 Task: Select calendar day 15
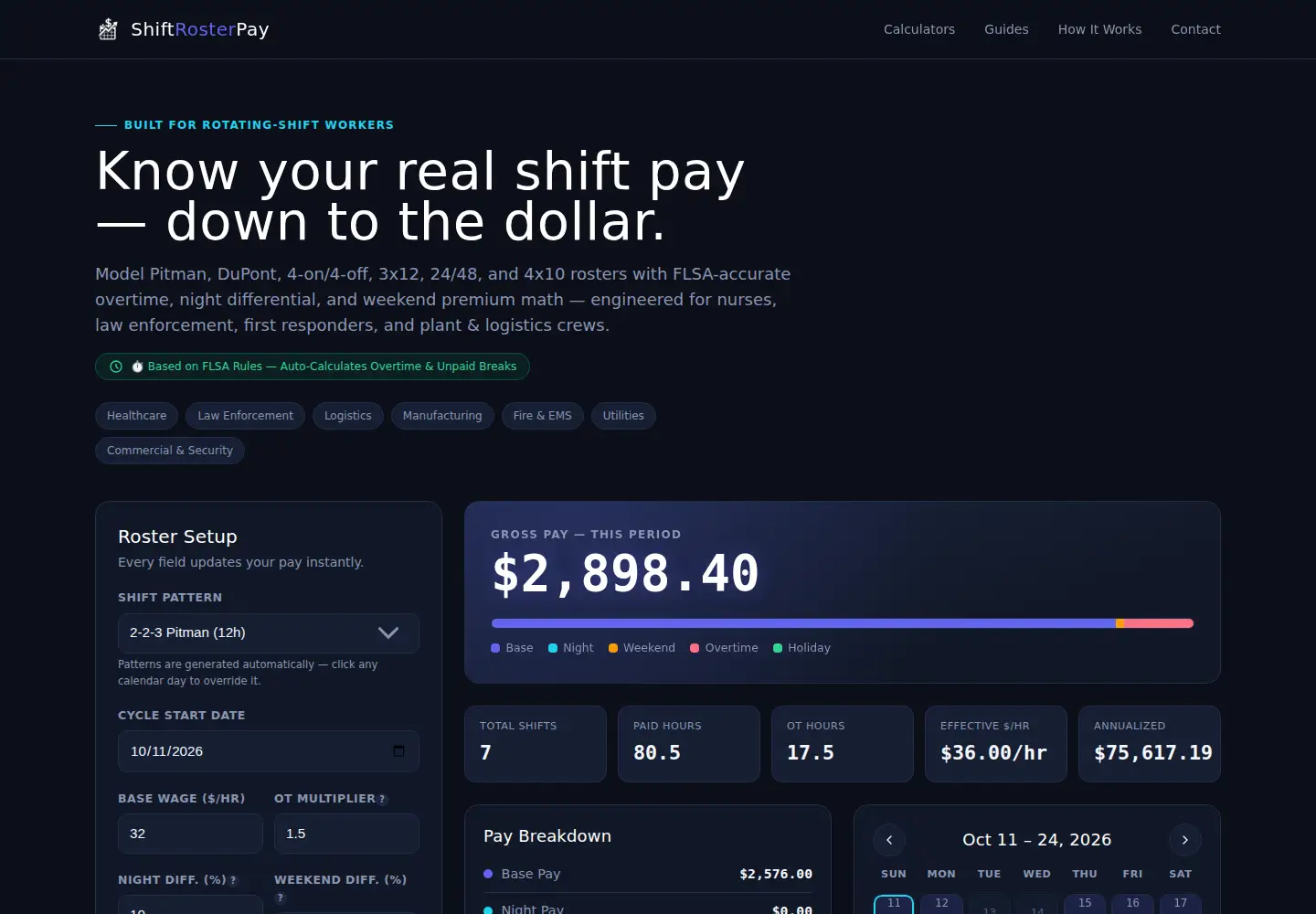pos(1085,904)
